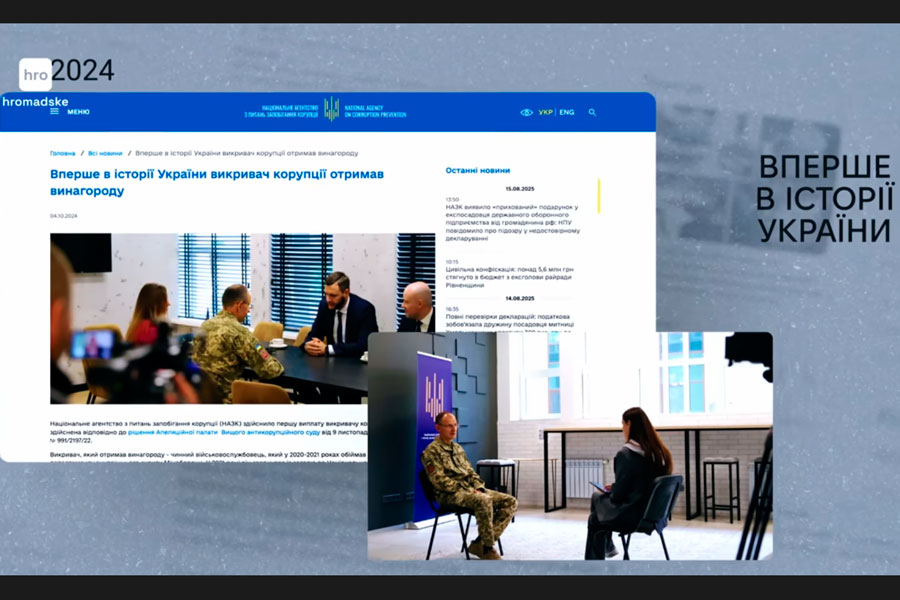The width and height of the screenshot is (900, 600).
Task: Click the interview photo with soldier
Action: (570, 446)
